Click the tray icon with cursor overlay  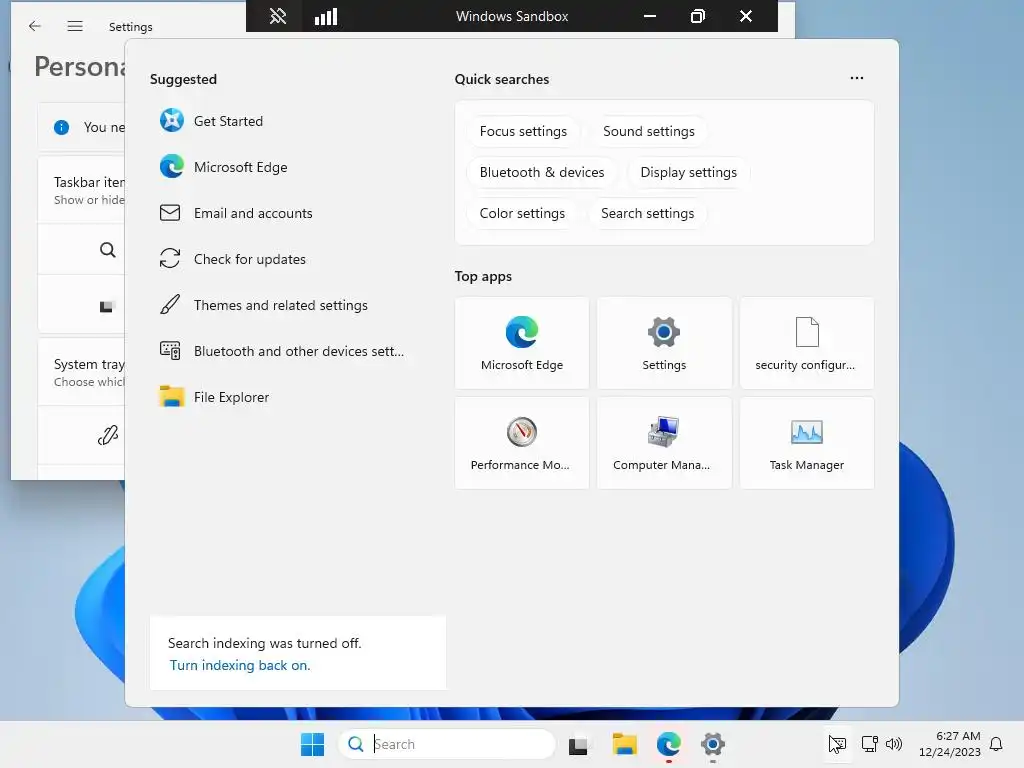(x=837, y=744)
